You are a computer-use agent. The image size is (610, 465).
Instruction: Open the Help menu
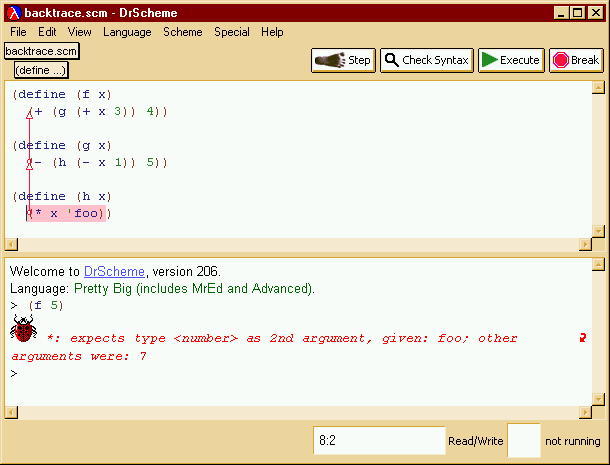[x=272, y=32]
